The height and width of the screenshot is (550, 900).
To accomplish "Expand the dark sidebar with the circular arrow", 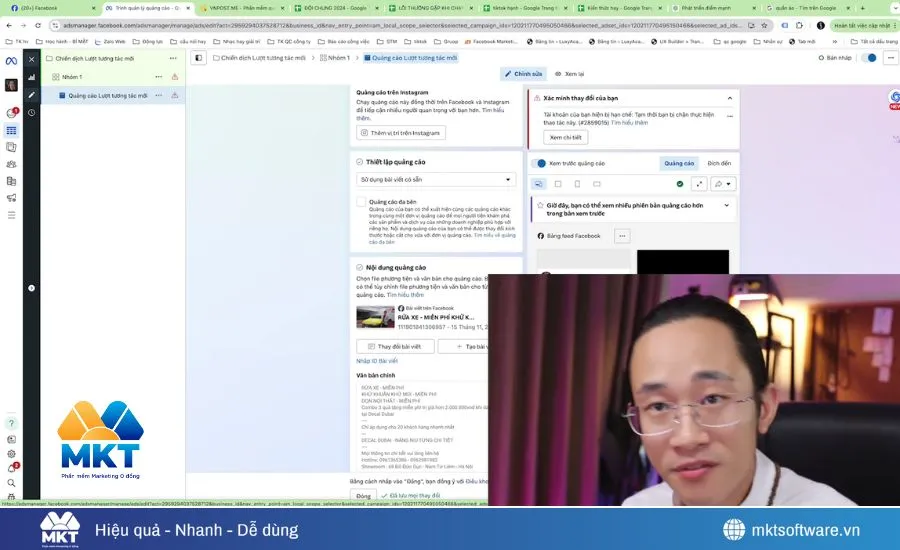I will click(x=32, y=288).
